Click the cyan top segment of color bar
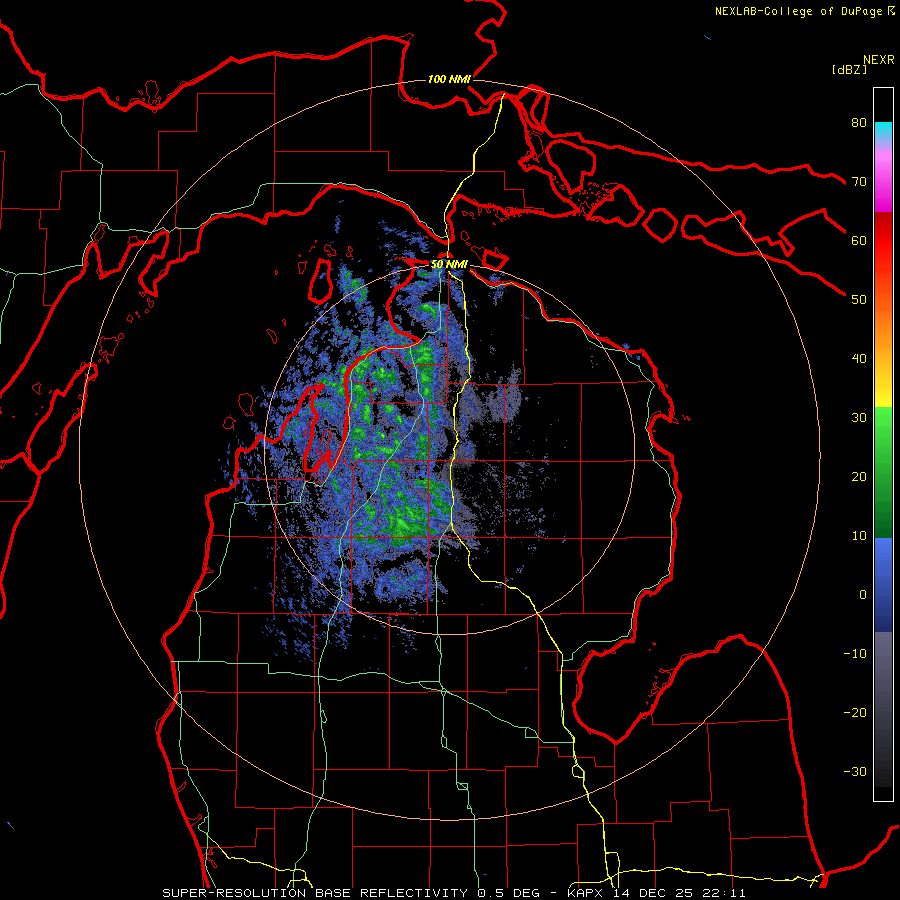This screenshot has height=900, width=900. pos(883,132)
